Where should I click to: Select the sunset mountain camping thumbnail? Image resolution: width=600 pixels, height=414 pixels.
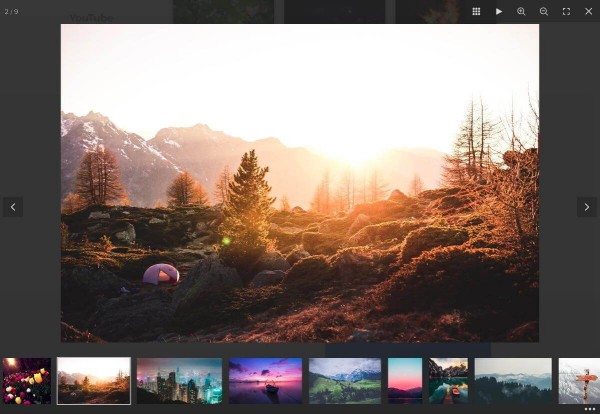[94, 380]
